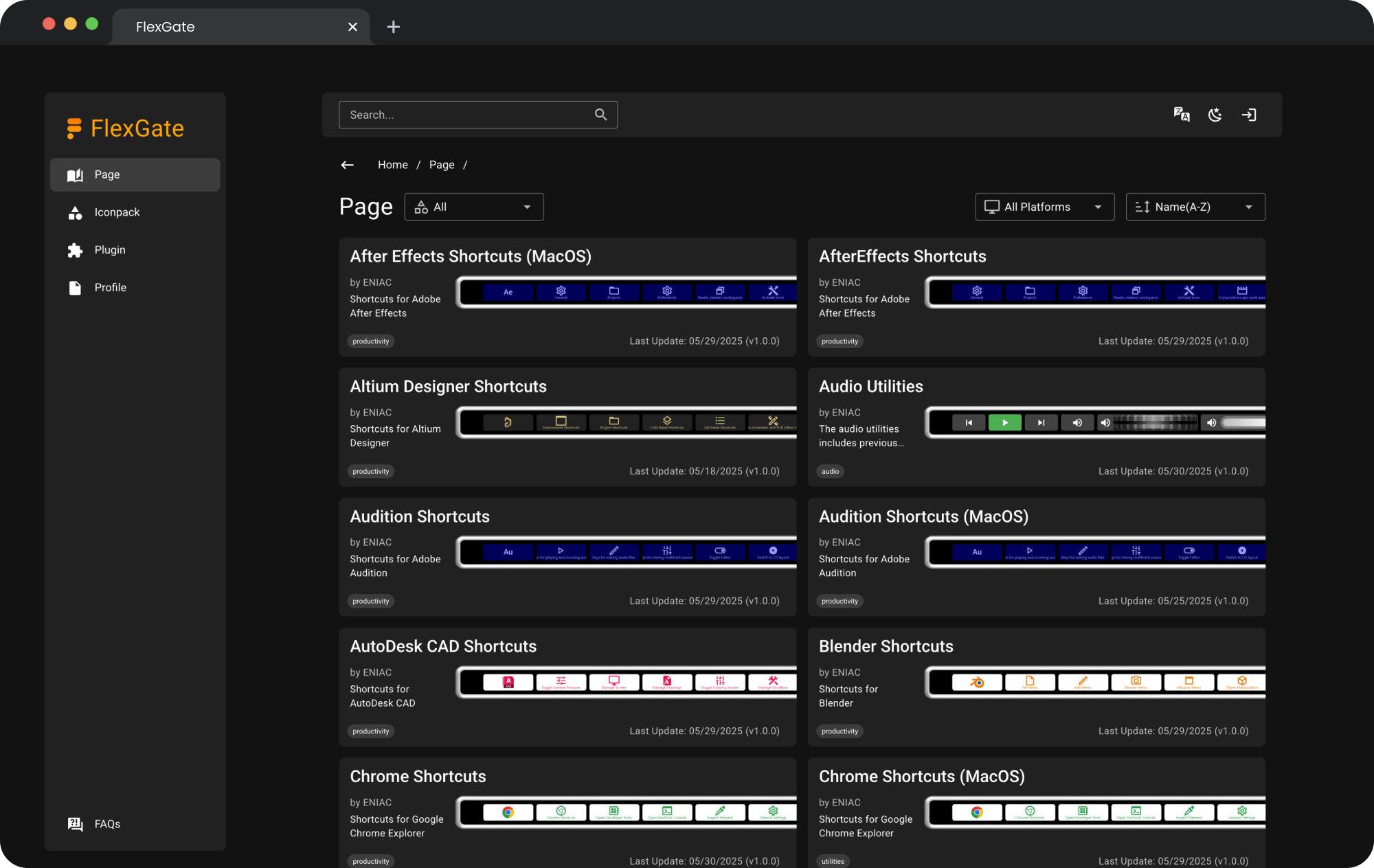Image resolution: width=1374 pixels, height=868 pixels.
Task: Click inside the Search input field
Action: click(467, 115)
